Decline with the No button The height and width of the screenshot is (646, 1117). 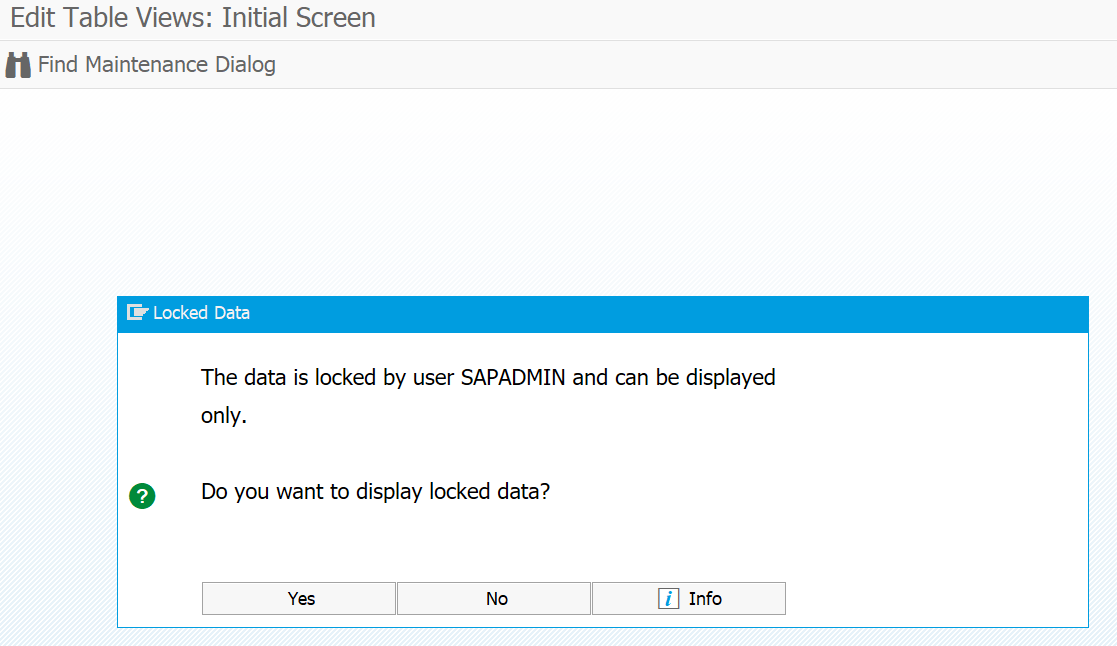[x=494, y=598]
